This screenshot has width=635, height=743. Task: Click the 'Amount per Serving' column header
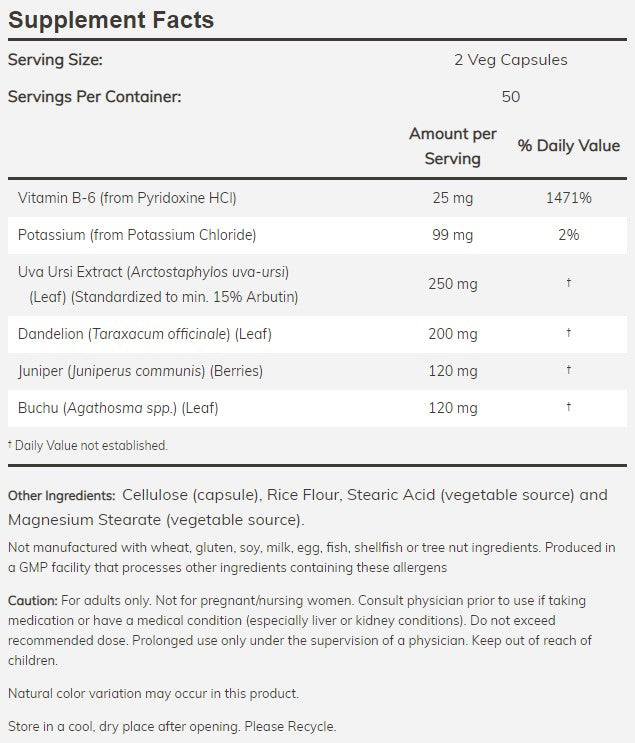pos(452,146)
